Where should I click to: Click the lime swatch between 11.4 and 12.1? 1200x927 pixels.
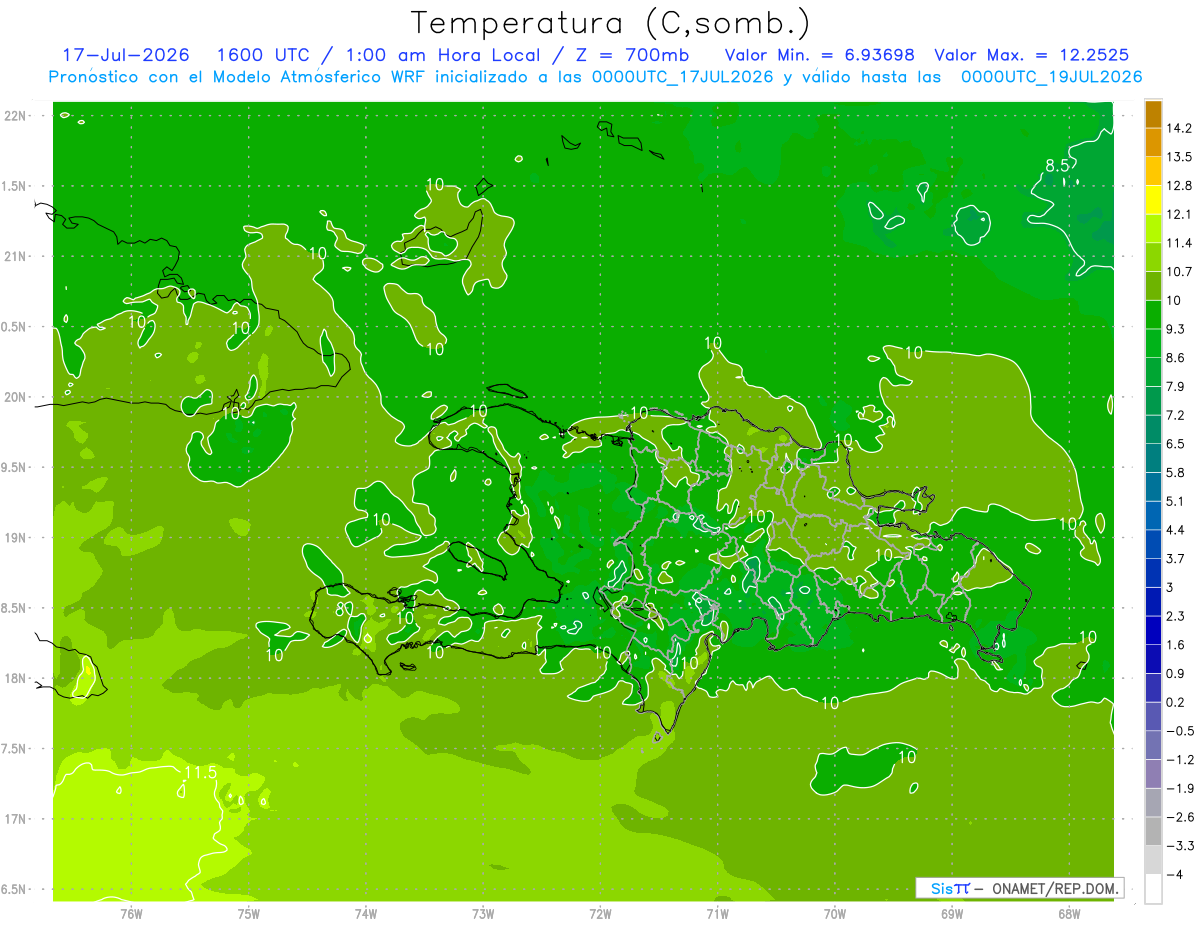[x=1153, y=228]
